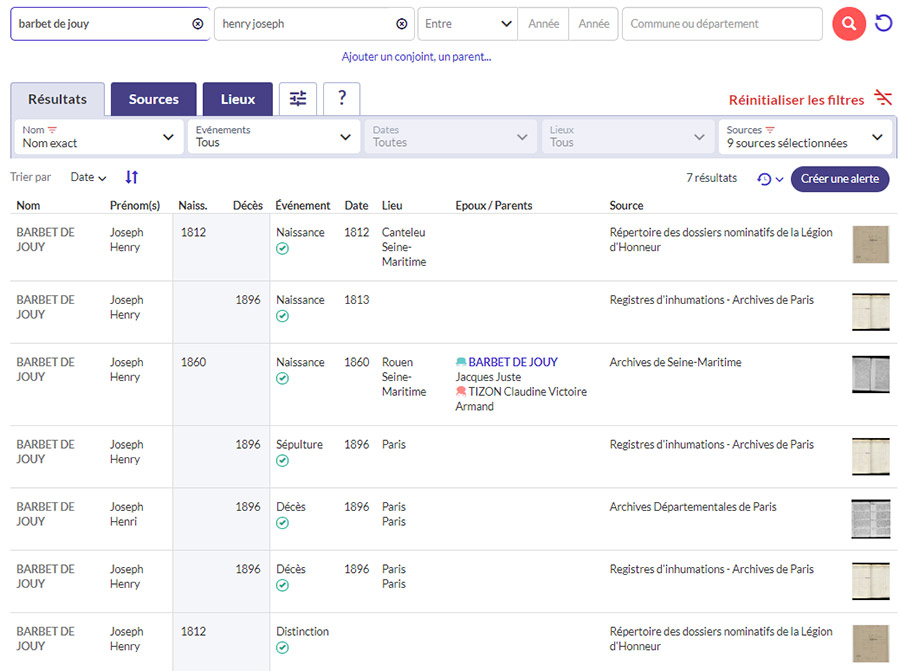900x671 pixels.
Task: Open the Archives de Seine-Maritime document thumbnail
Action: (x=870, y=374)
